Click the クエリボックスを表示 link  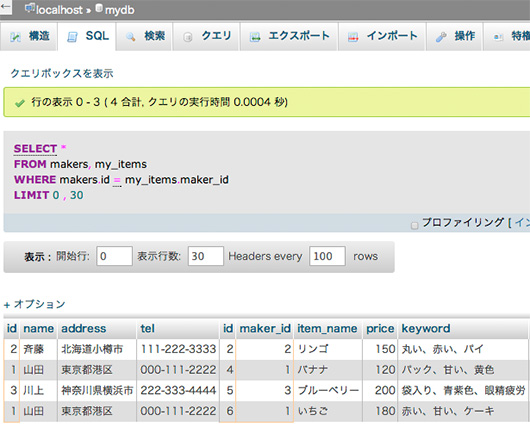coord(62,73)
